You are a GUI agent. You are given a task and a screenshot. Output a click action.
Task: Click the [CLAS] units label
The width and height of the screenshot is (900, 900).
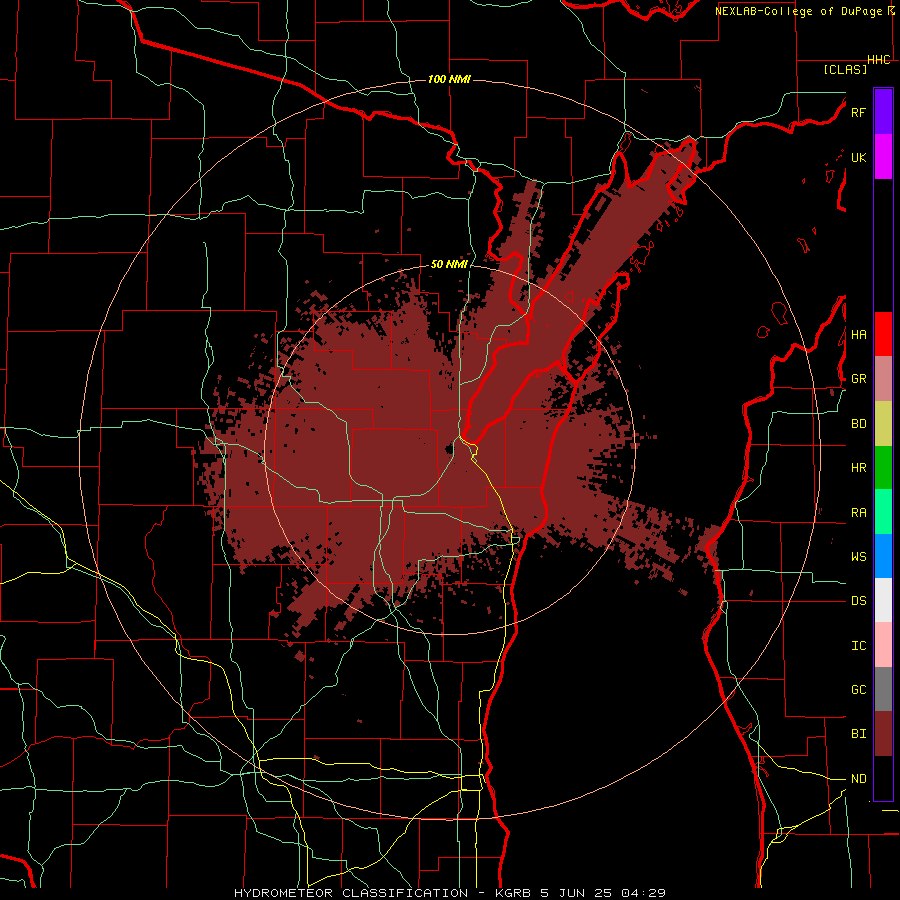[845, 69]
